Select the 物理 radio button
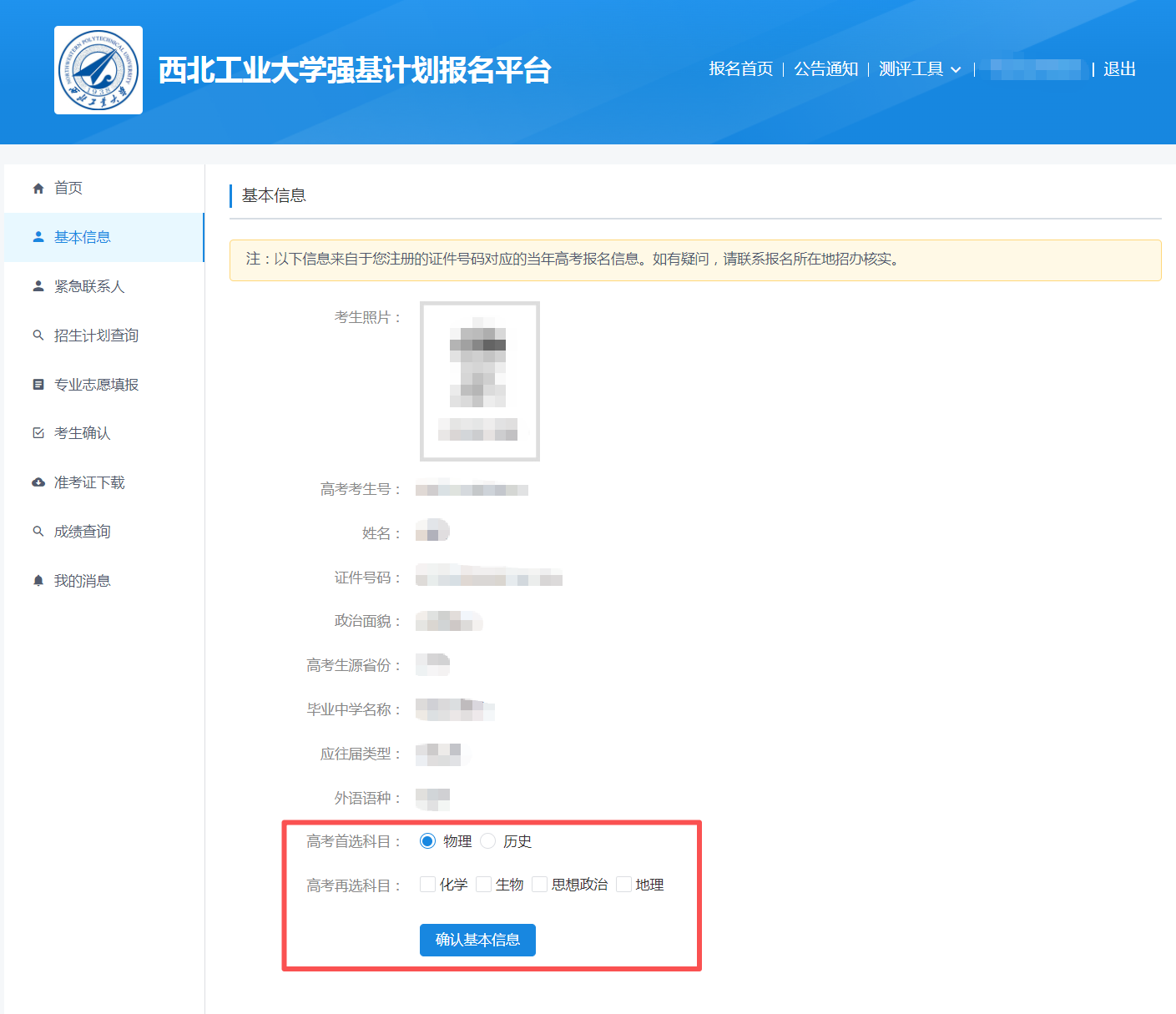 pos(428,841)
